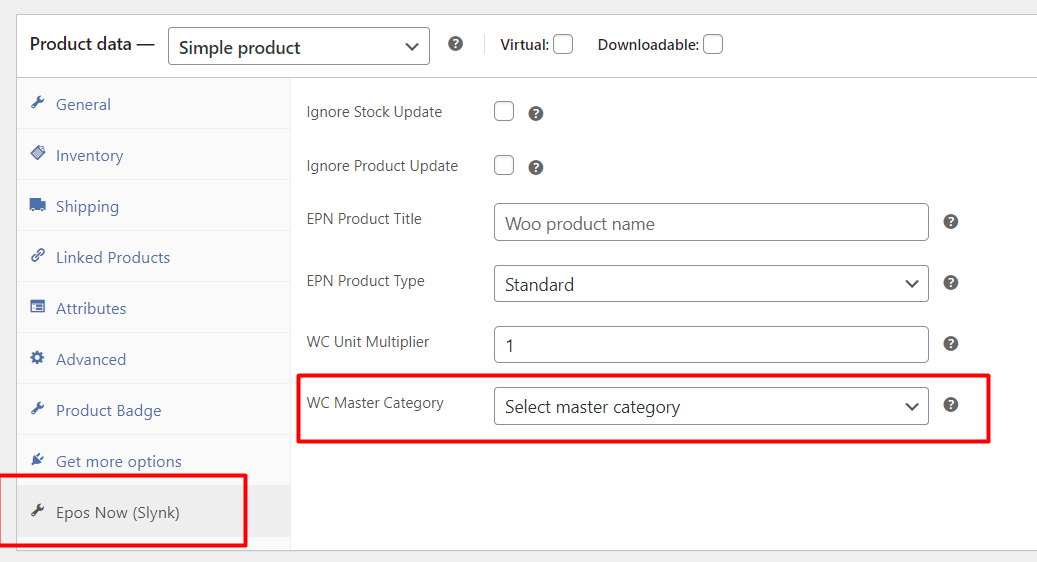1037x562 pixels.
Task: Click help icon next to Ignore Stock Update
Action: [536, 114]
